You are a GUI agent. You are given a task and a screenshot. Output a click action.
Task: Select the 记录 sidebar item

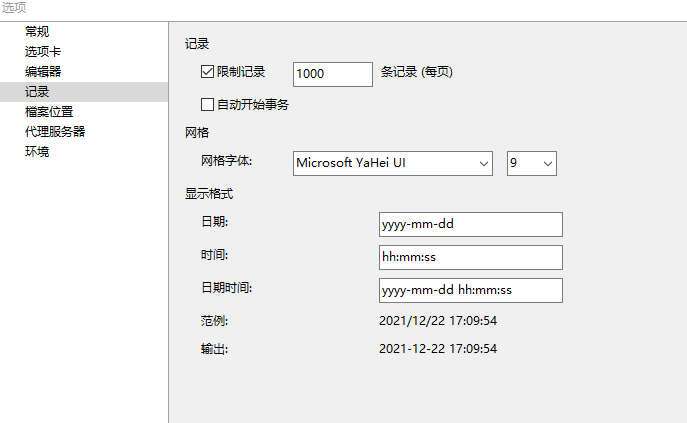pos(37,92)
